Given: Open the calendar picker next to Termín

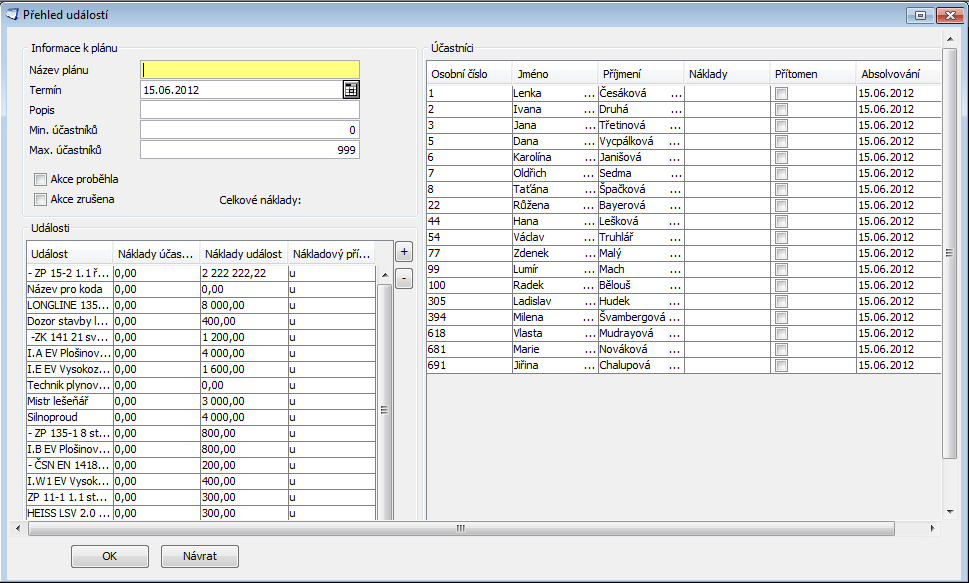Looking at the screenshot, I should (x=350, y=90).
